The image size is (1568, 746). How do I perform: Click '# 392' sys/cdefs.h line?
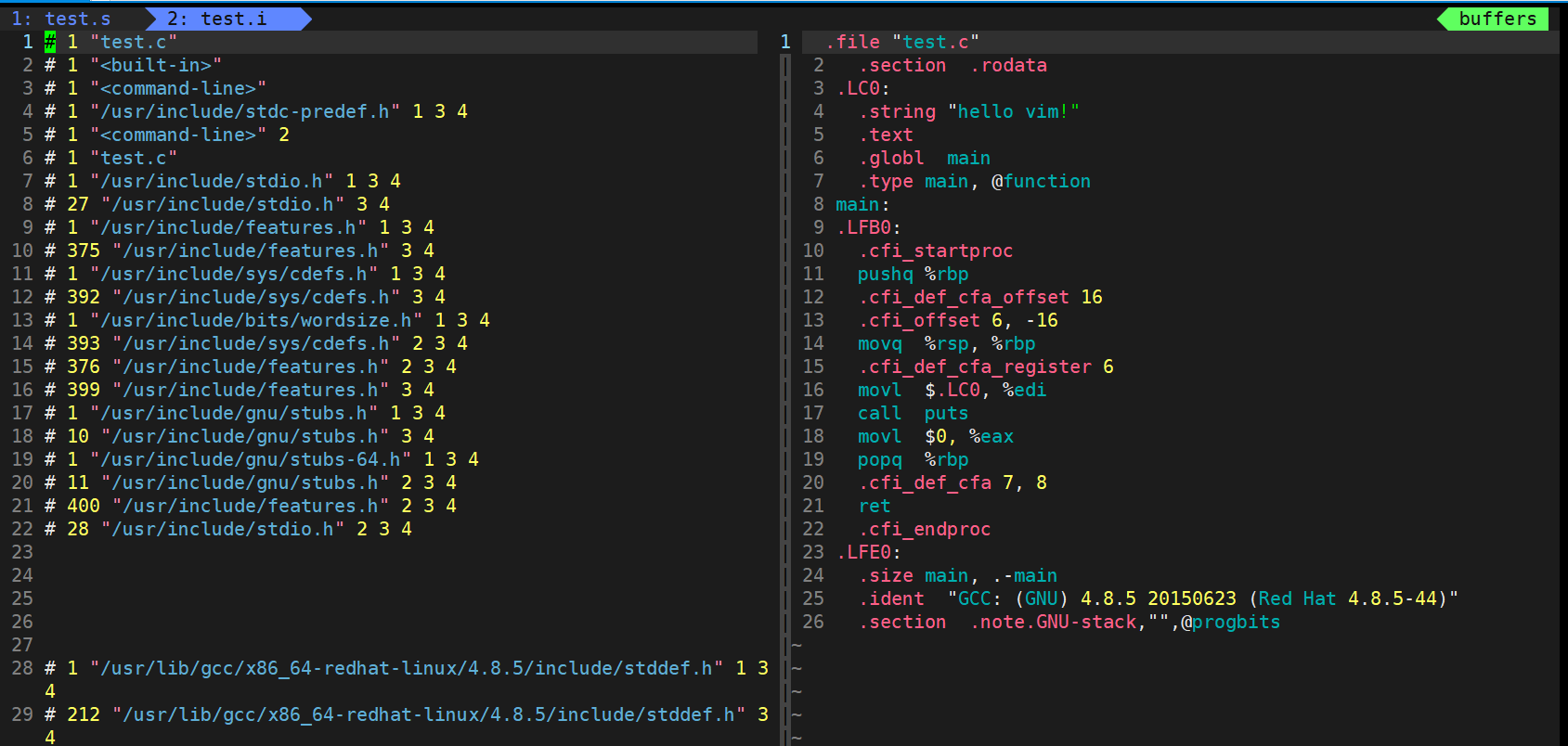[245, 297]
